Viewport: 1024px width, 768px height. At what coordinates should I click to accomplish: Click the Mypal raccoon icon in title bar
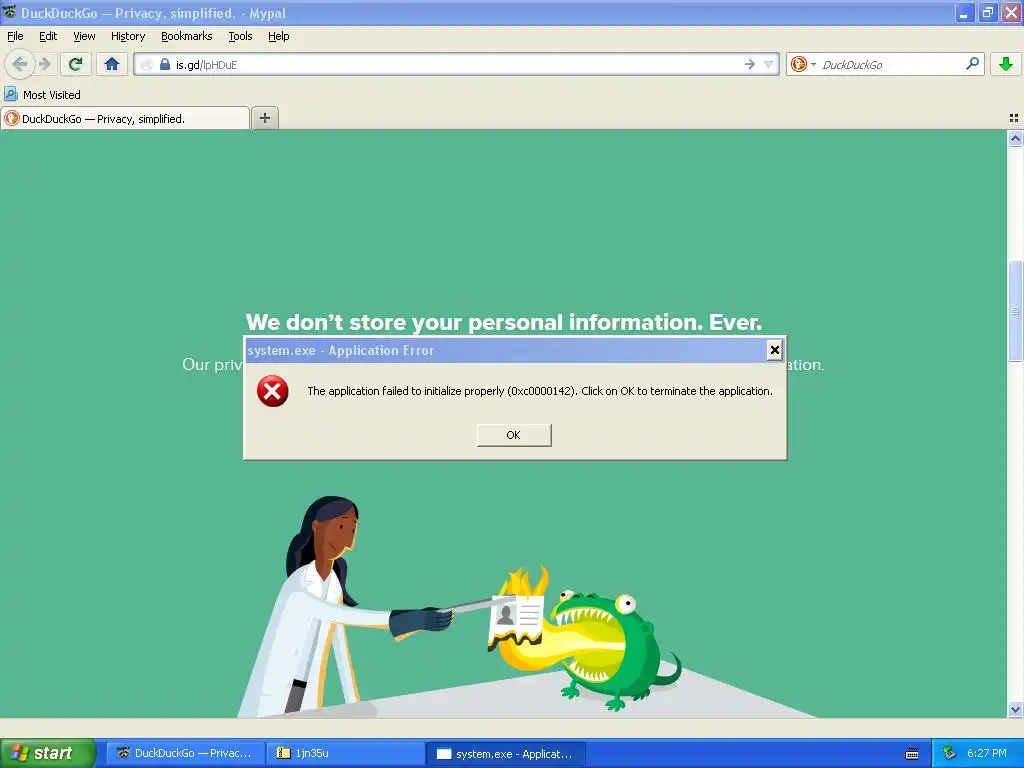click(9, 12)
